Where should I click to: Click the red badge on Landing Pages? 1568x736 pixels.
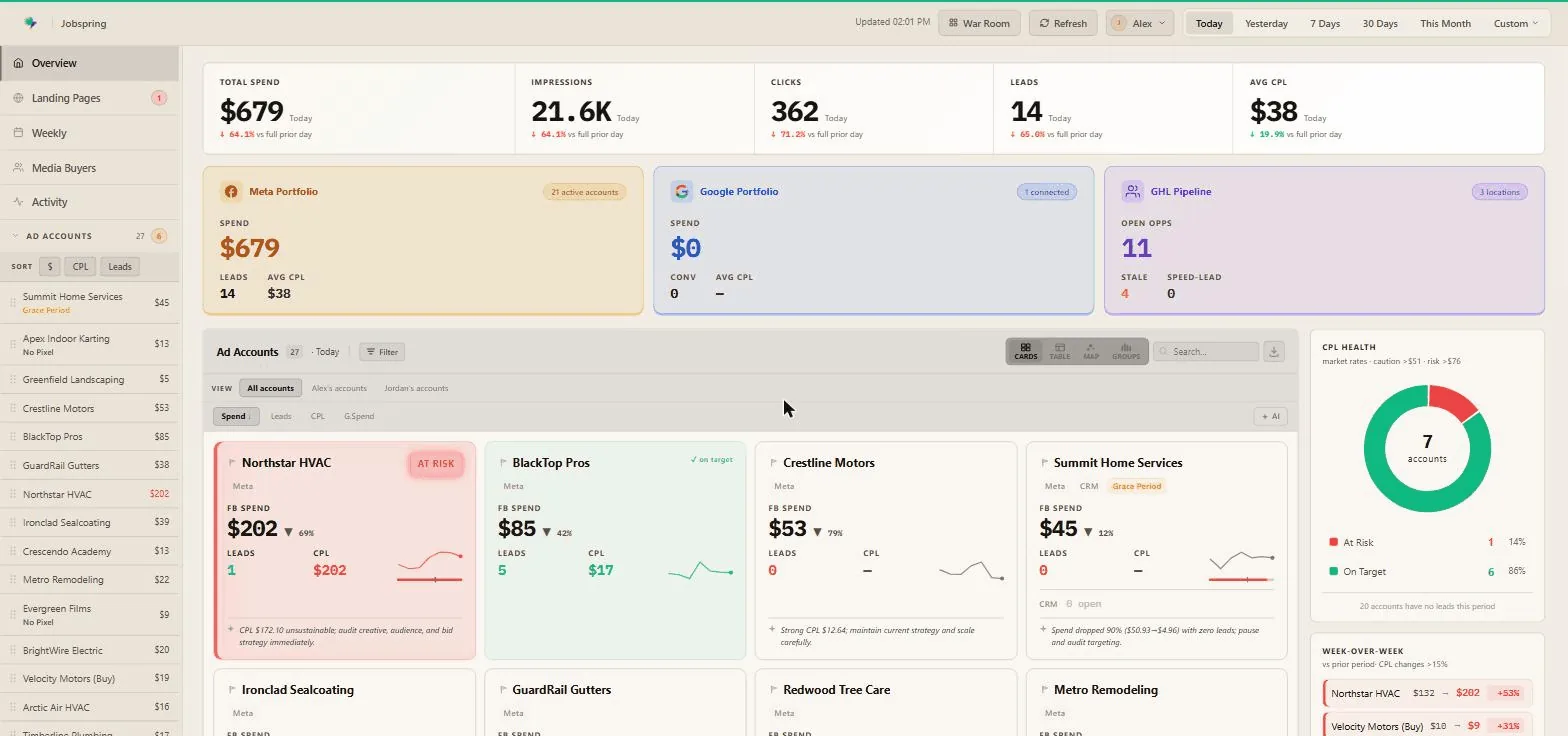(159, 98)
